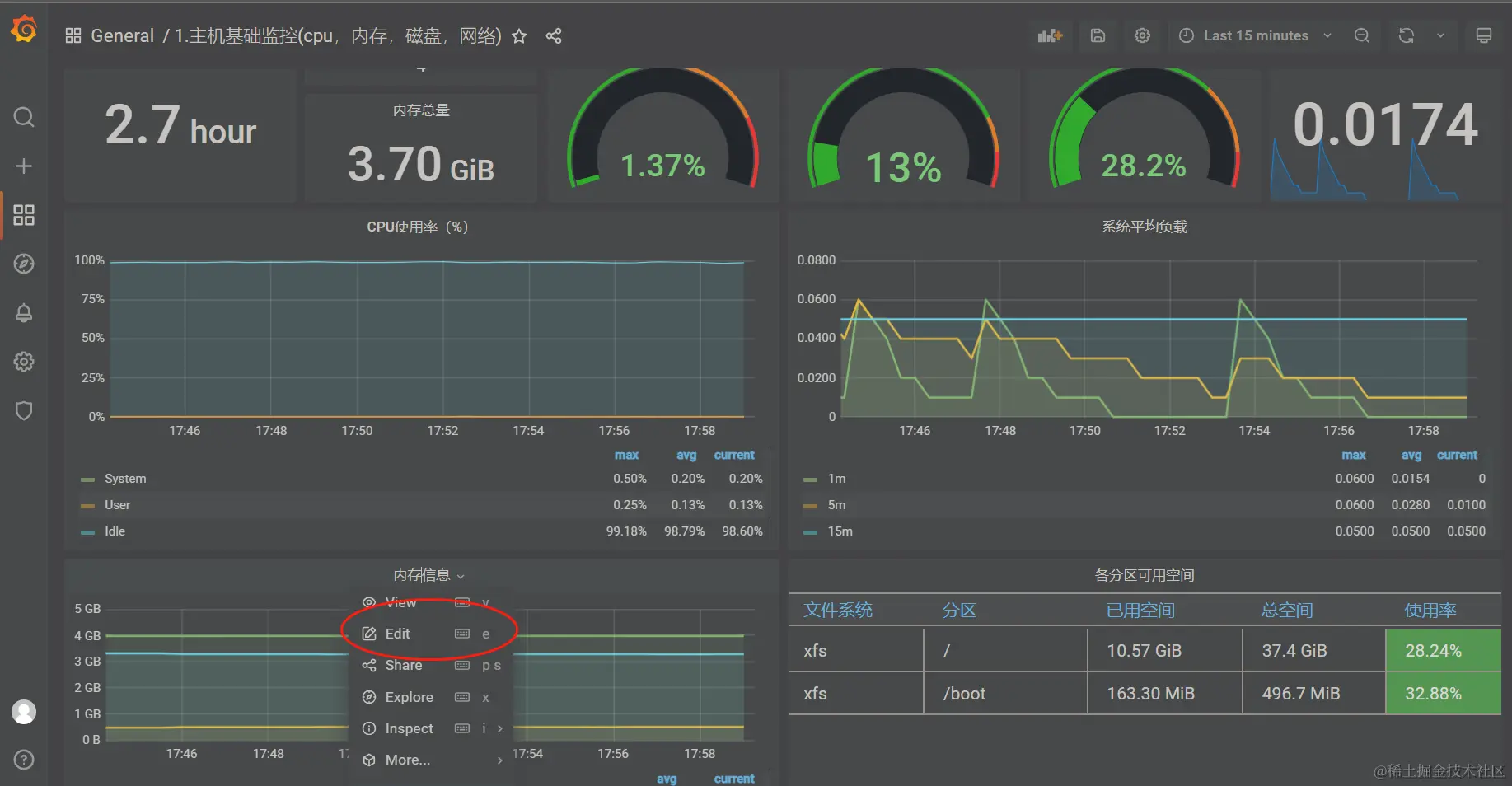Screen dimensions: 1512x786
Task: Select View from the panel menu
Action: [429, 602]
